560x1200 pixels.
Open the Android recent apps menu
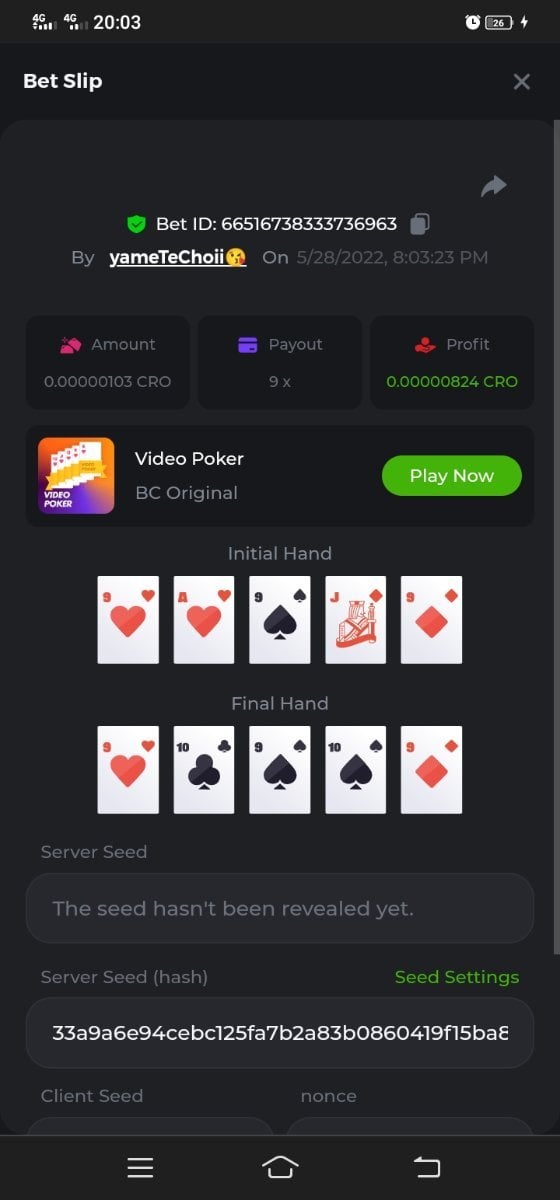click(x=140, y=1167)
